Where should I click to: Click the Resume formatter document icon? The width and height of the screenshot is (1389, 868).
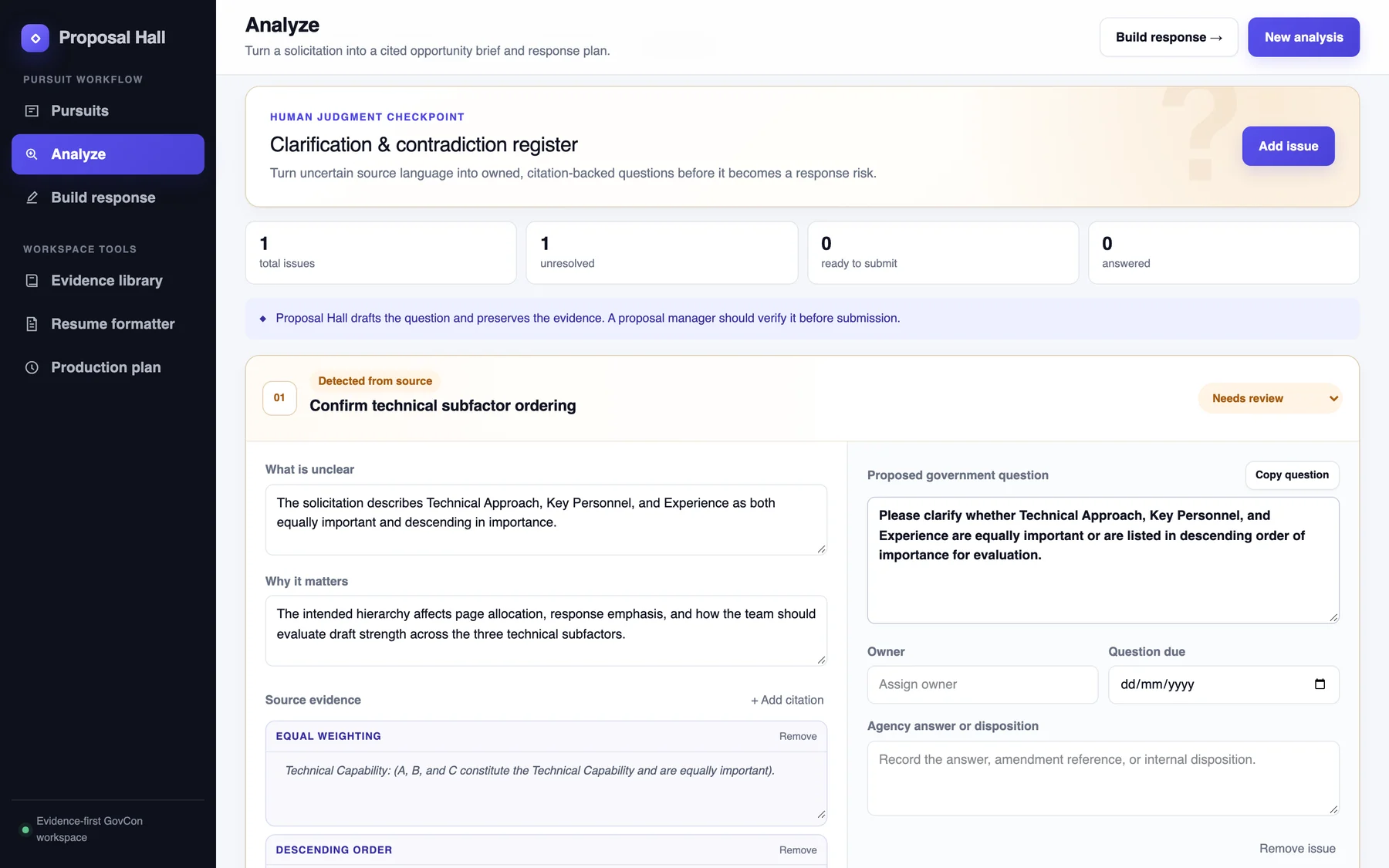(x=32, y=324)
